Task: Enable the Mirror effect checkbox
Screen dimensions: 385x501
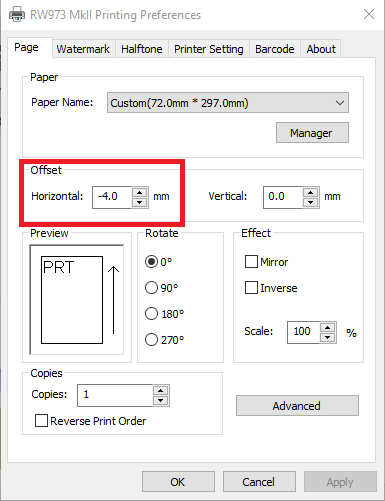Action: pos(251,262)
